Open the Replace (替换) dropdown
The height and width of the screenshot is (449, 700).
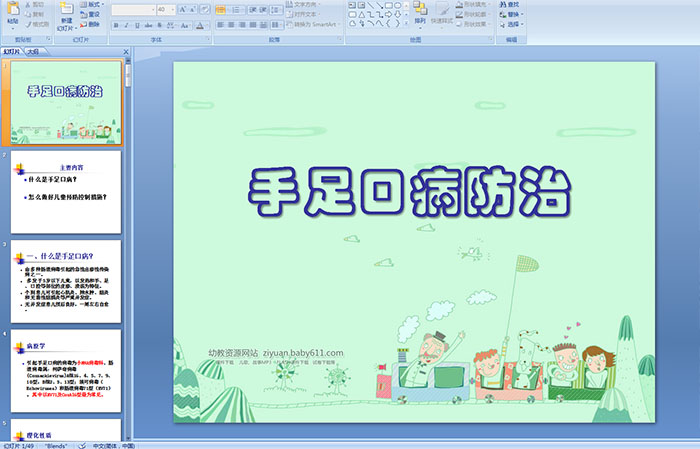coord(511,14)
